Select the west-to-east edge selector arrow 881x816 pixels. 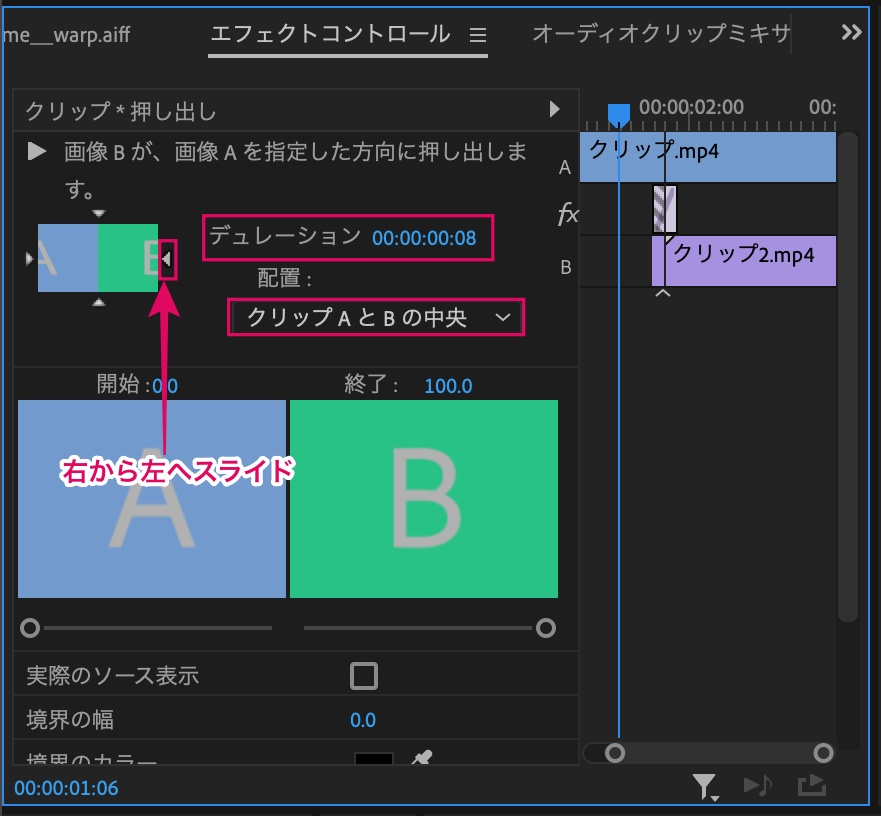tap(30, 259)
